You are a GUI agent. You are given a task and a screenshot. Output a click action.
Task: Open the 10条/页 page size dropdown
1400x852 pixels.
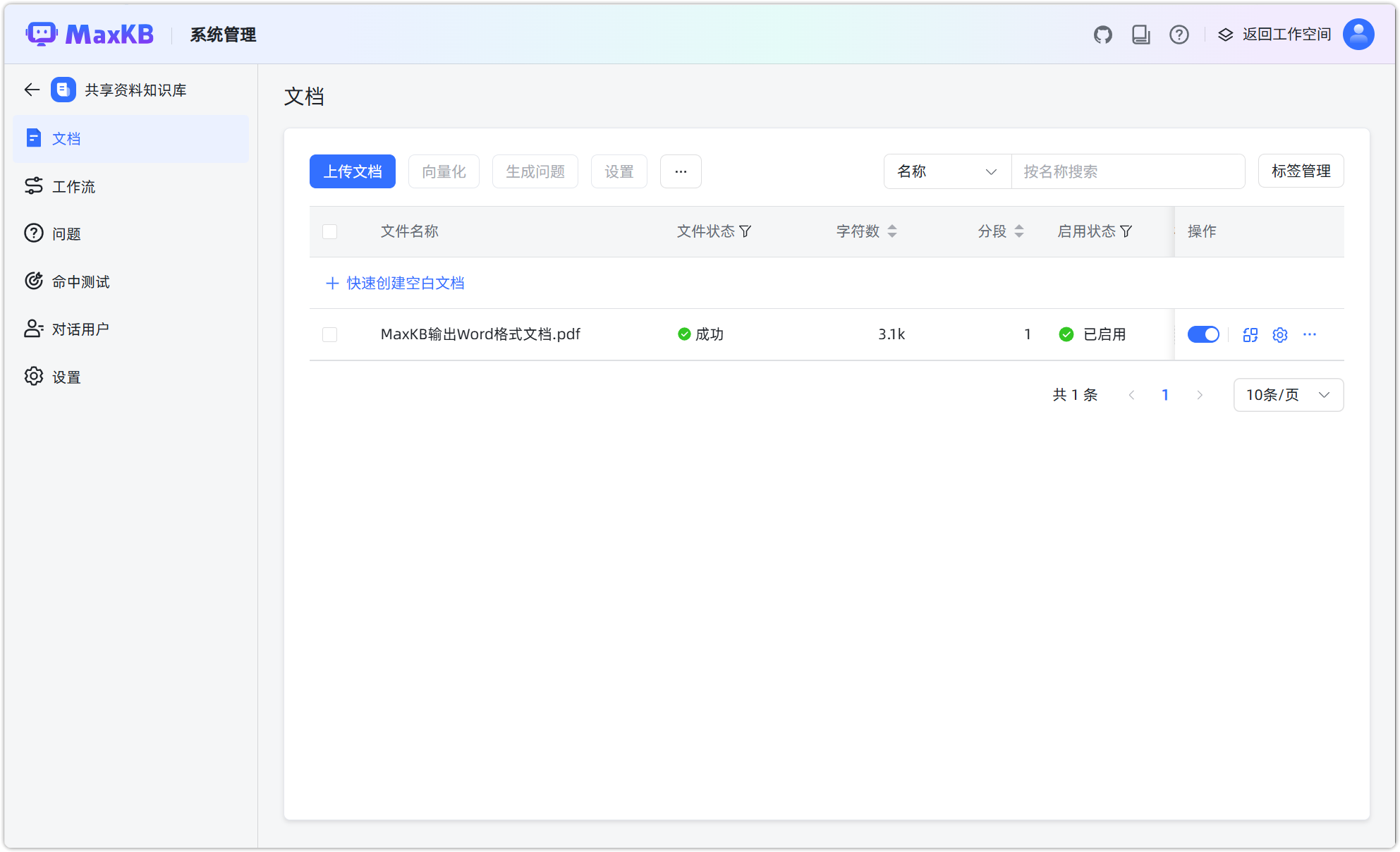click(1288, 395)
